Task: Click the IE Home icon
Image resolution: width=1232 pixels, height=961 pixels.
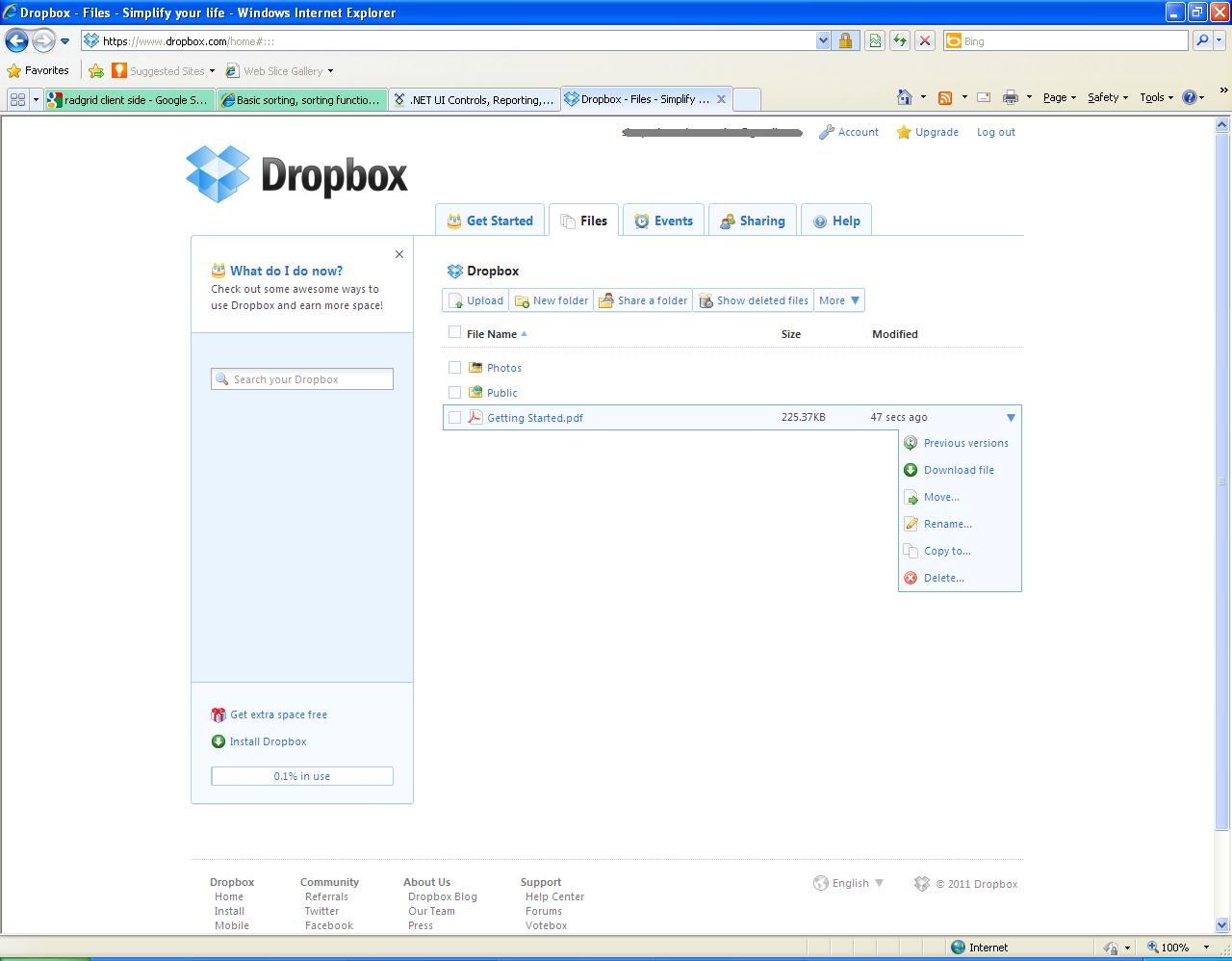Action: (904, 97)
